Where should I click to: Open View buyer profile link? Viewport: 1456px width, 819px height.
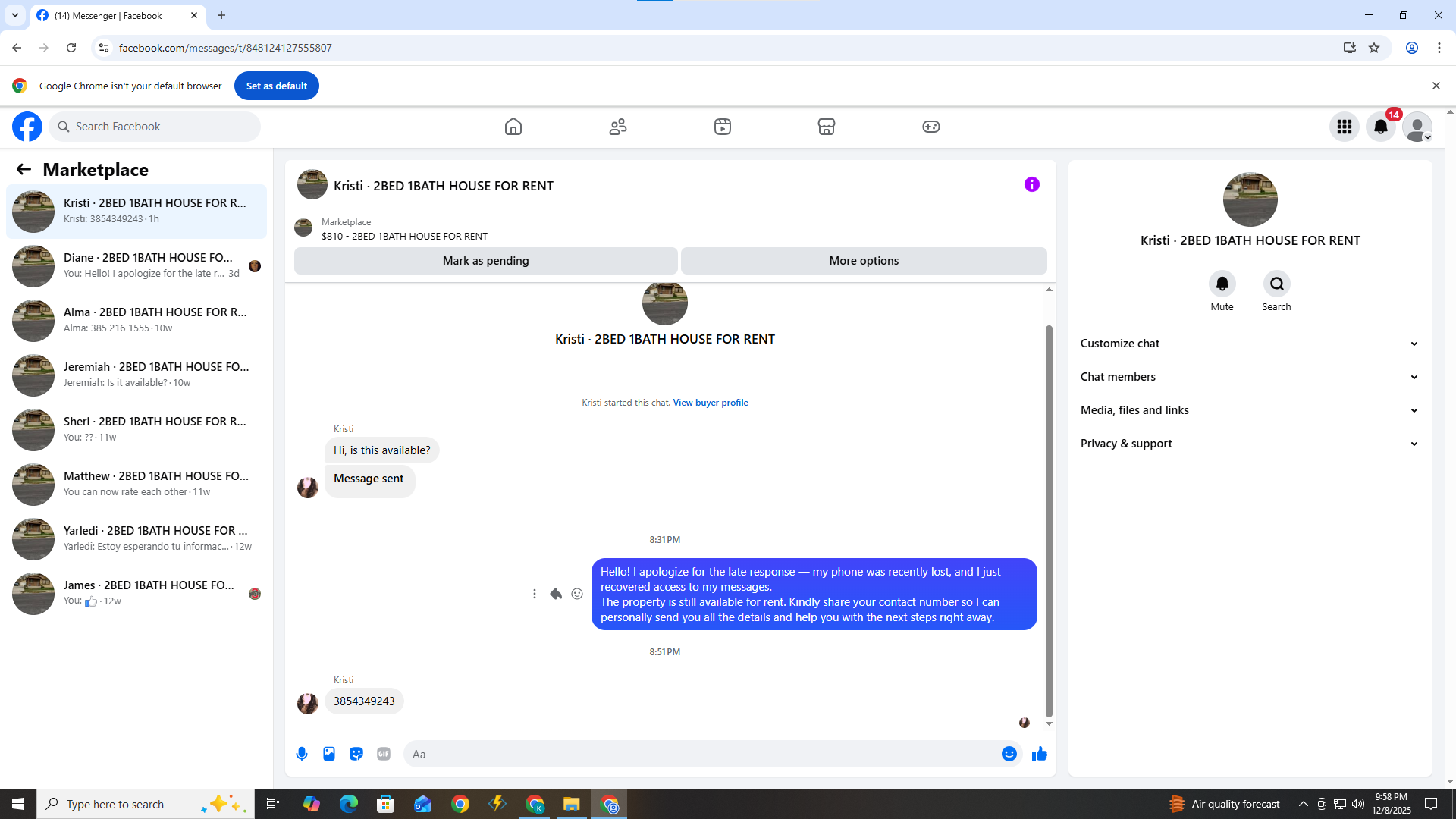point(711,403)
